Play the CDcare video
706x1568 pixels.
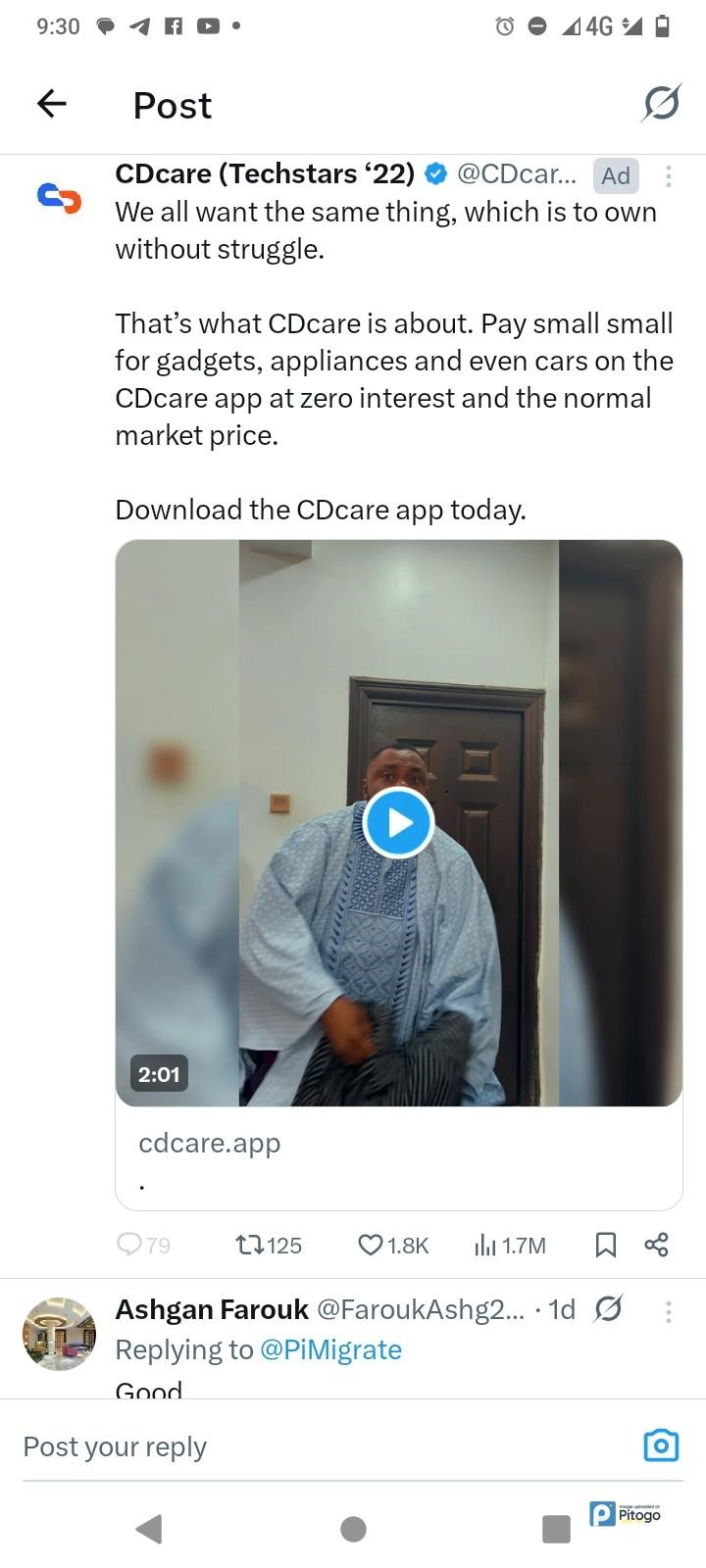pos(398,823)
